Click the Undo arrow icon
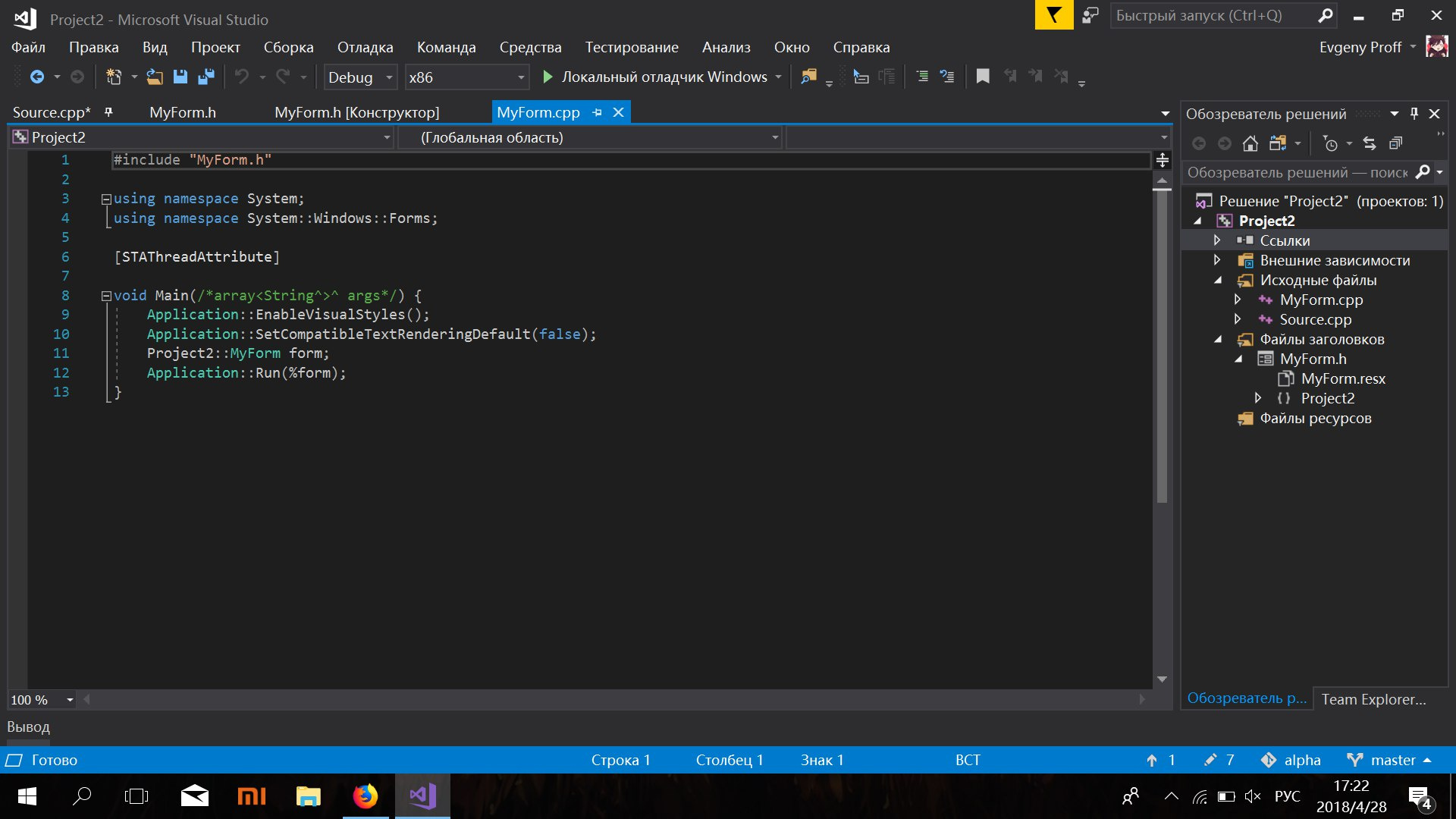 [x=242, y=77]
